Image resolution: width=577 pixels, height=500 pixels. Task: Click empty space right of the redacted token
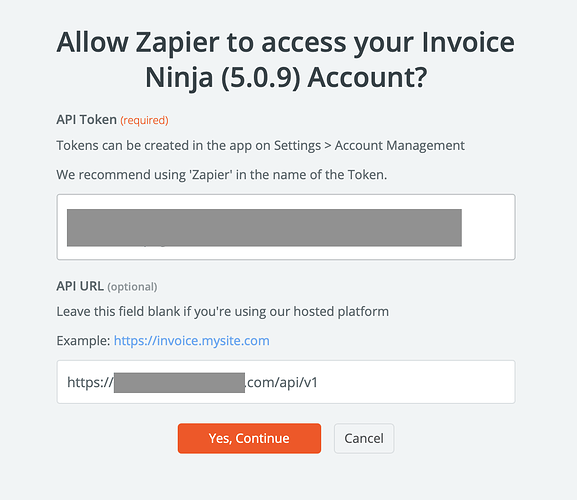click(x=488, y=227)
